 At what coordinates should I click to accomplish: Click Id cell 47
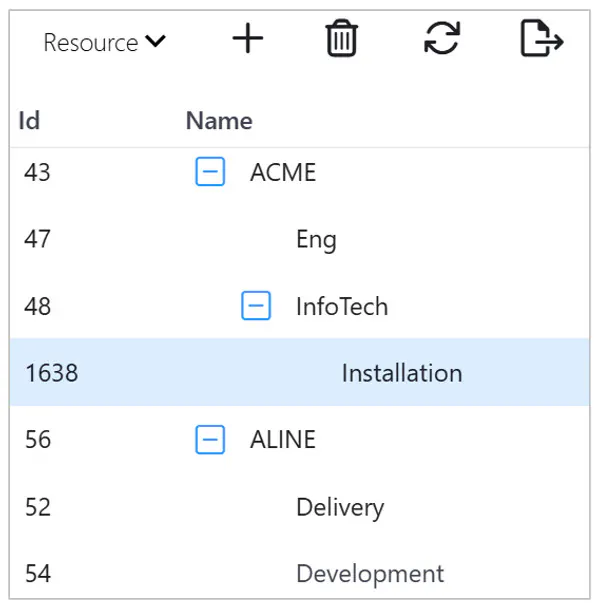click(37, 239)
